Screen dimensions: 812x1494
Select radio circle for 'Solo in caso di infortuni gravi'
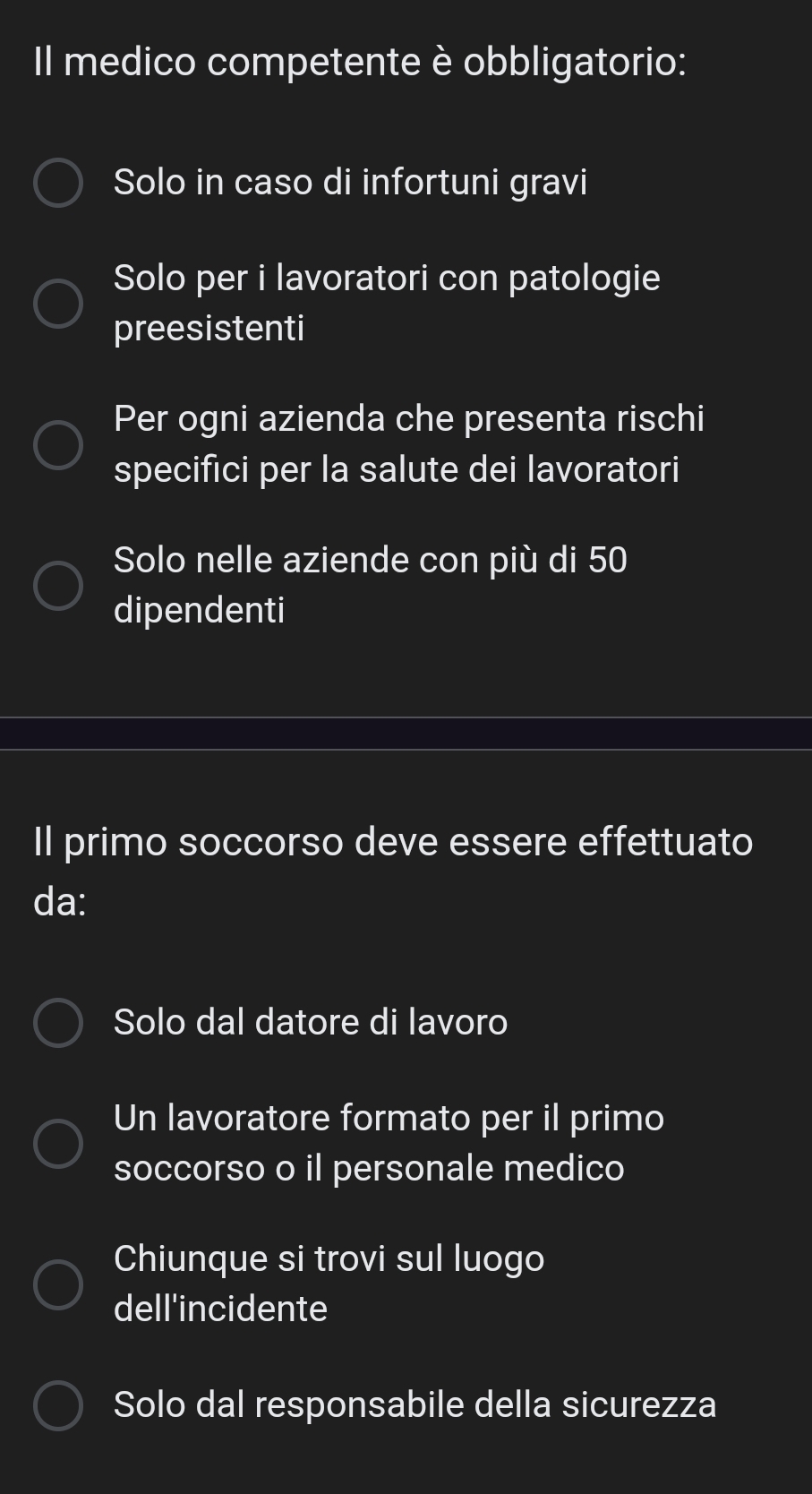(x=58, y=184)
